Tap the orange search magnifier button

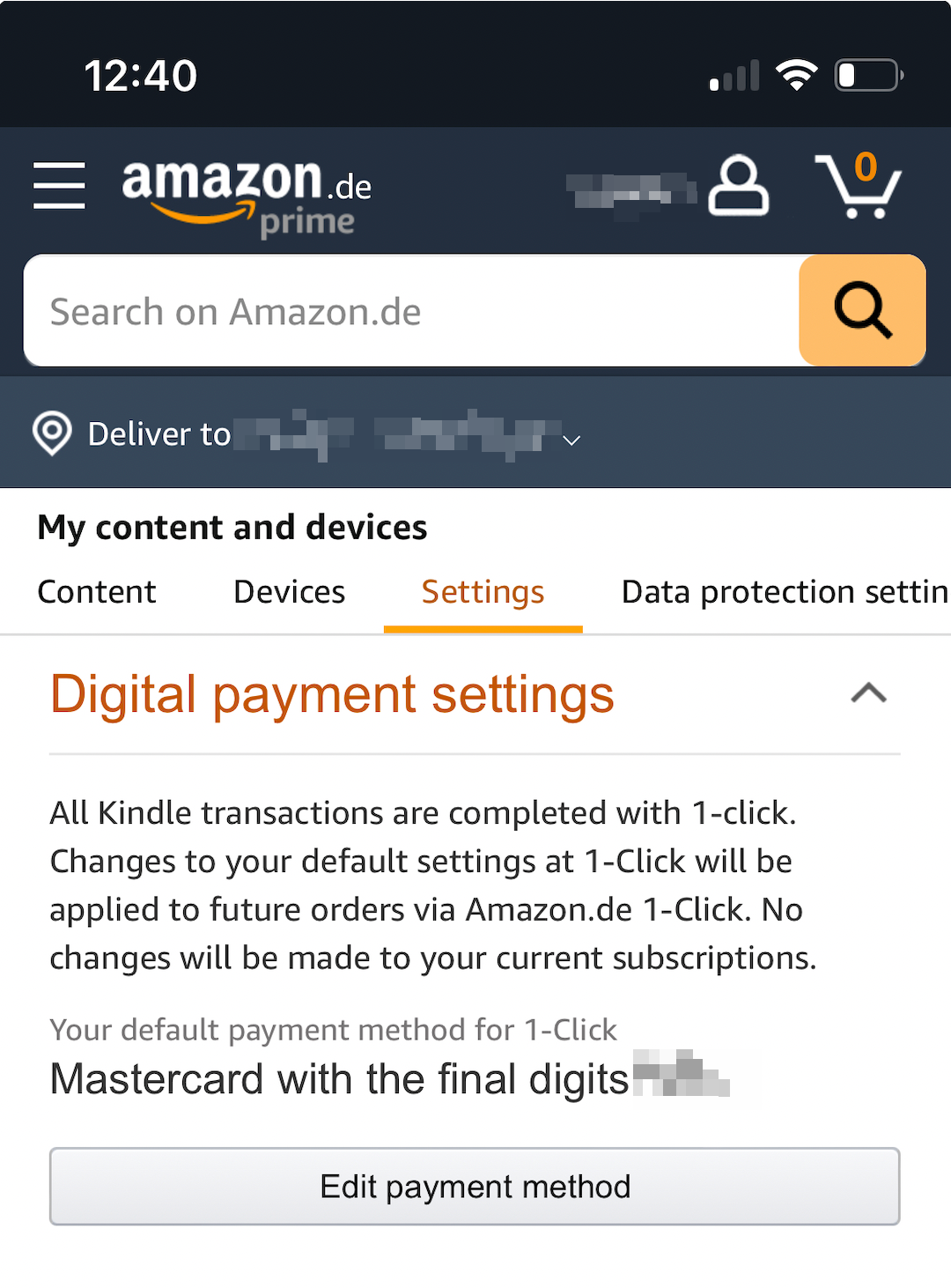[862, 310]
